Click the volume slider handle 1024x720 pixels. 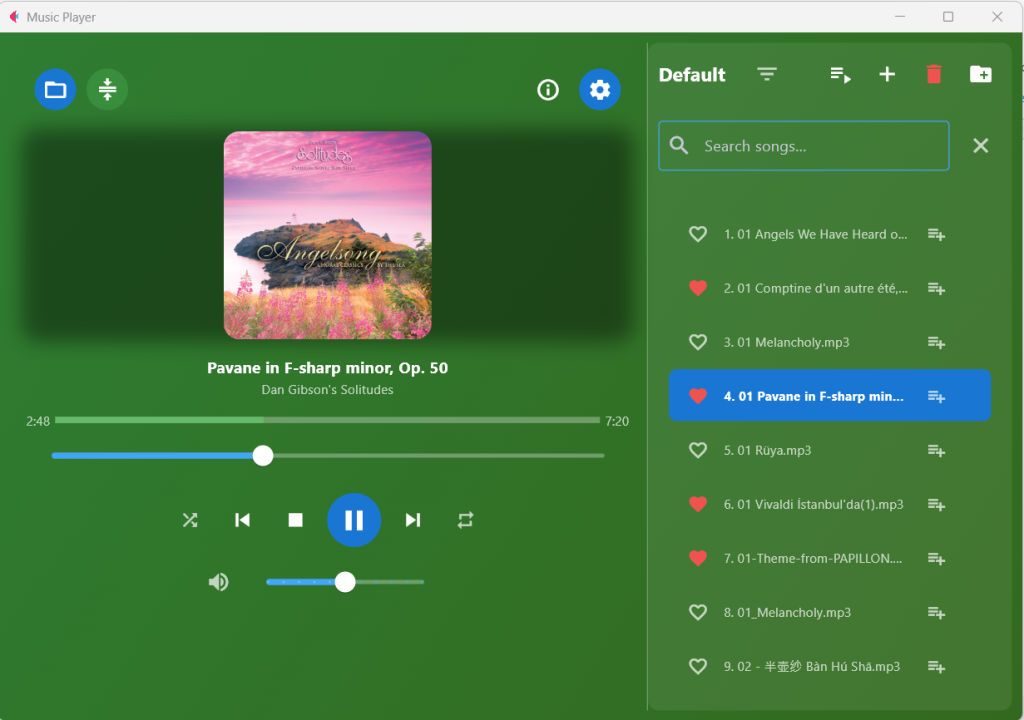click(345, 582)
